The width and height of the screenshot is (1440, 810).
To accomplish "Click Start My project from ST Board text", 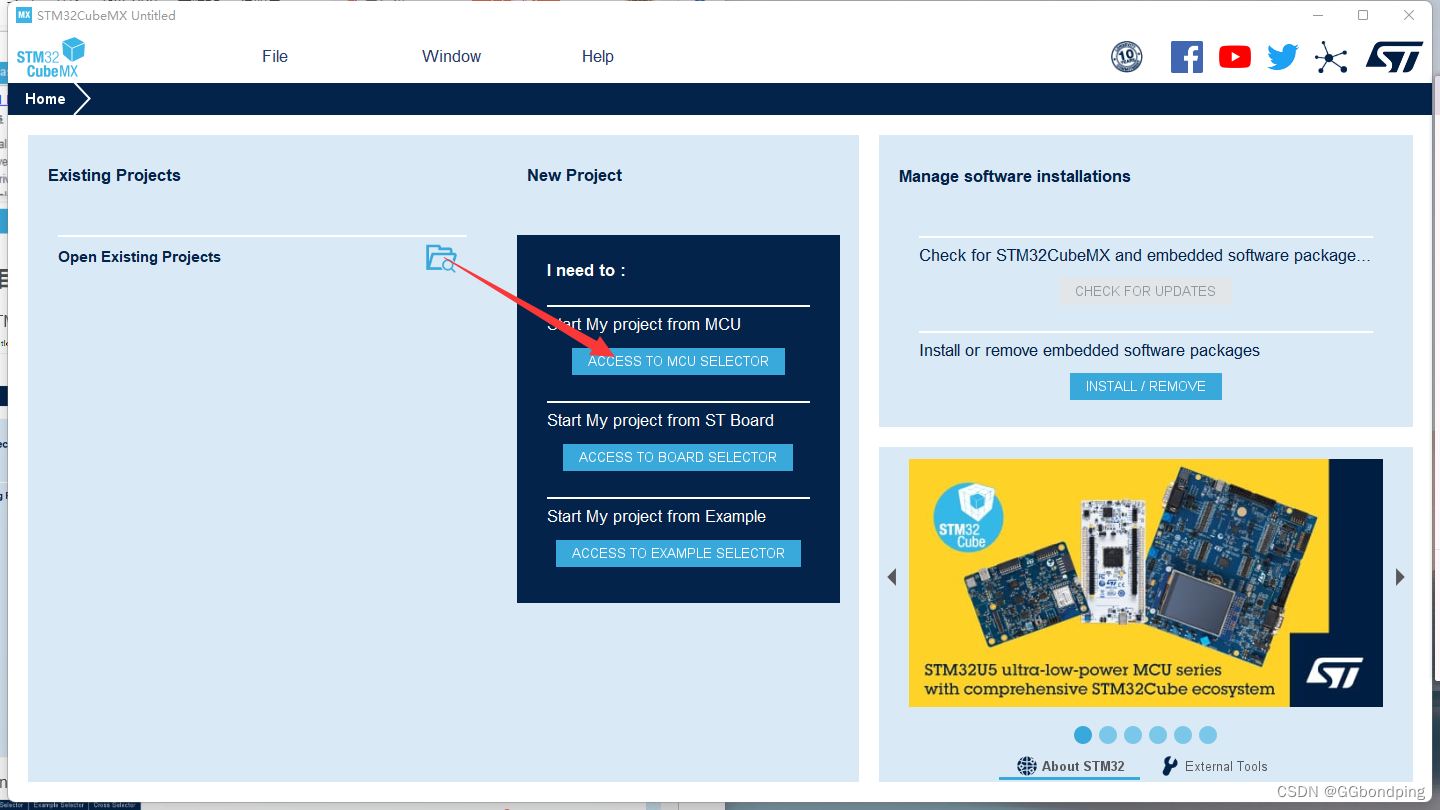I will (x=660, y=421).
